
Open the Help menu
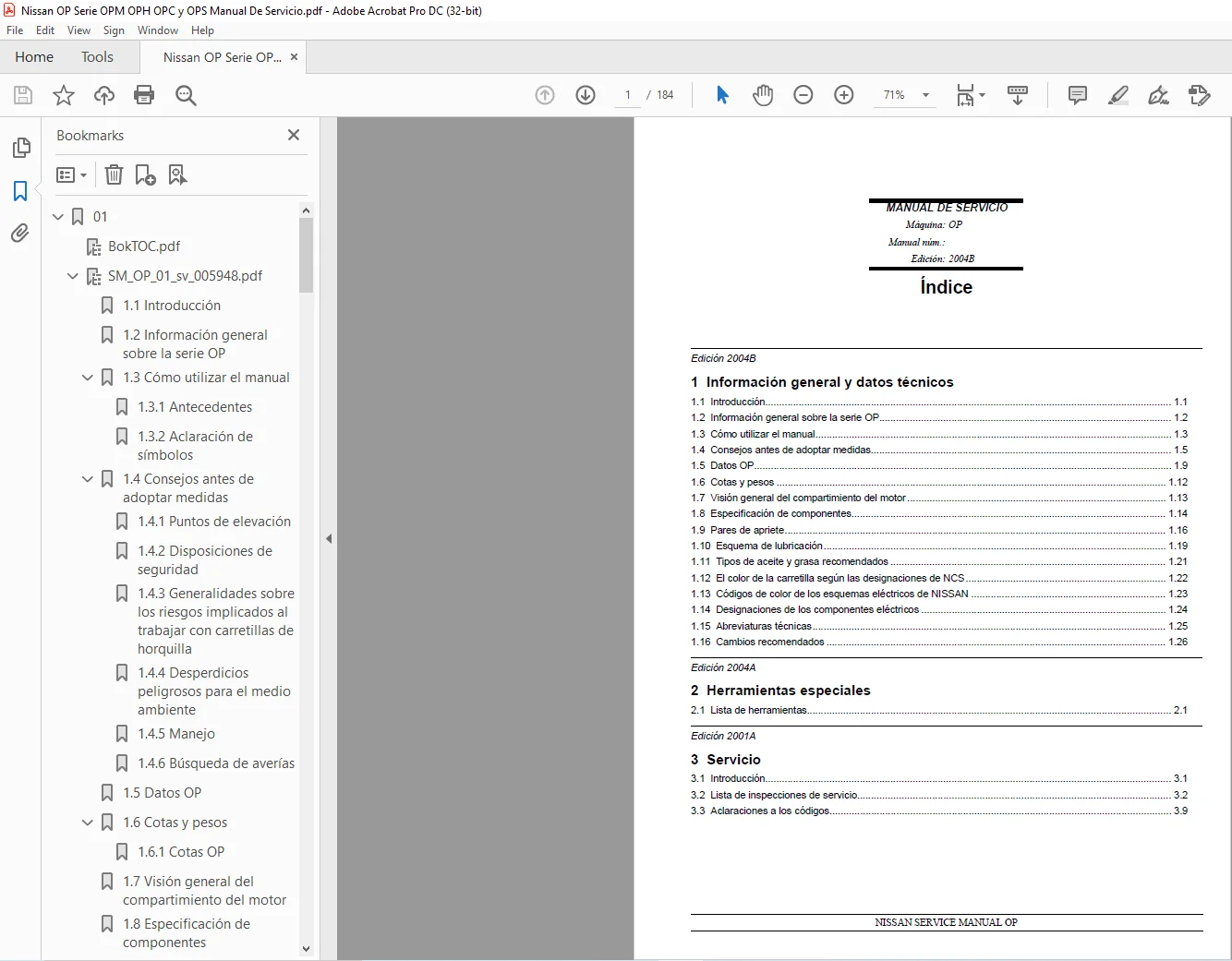[202, 30]
